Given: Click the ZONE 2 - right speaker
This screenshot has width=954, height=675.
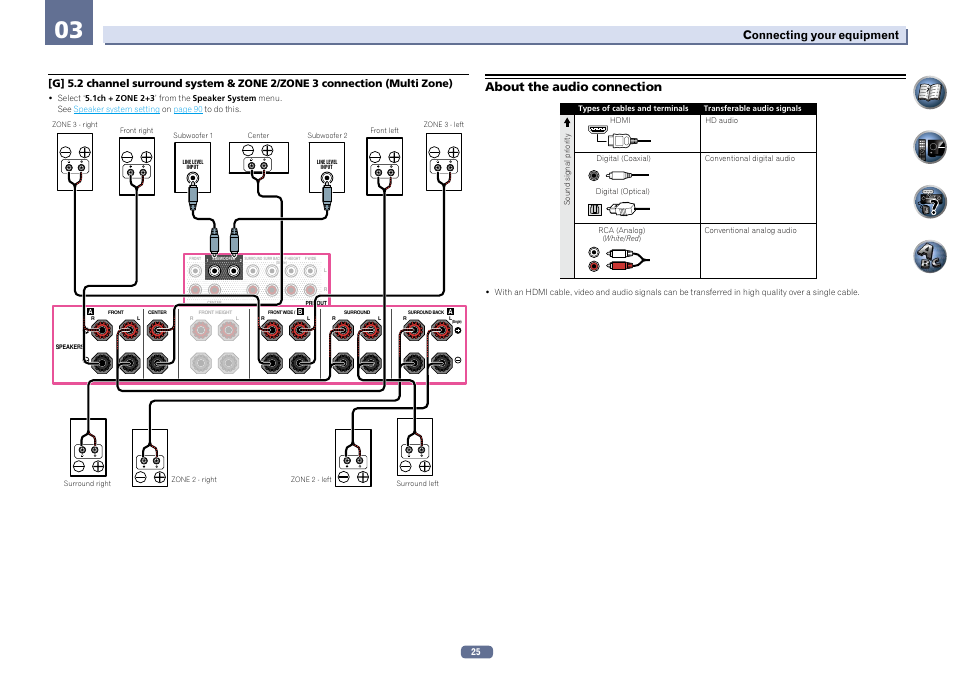Looking at the screenshot, I should pyautogui.click(x=150, y=458).
